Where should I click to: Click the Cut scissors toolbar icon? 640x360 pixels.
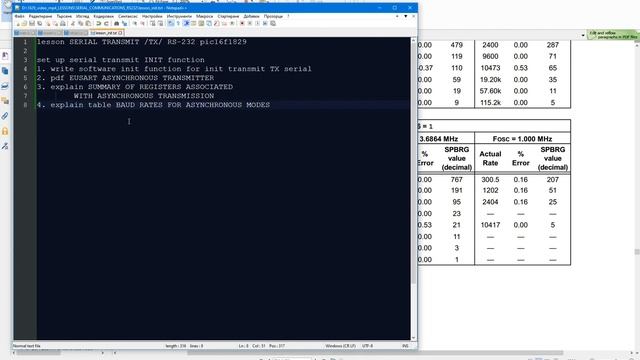tap(73, 24)
